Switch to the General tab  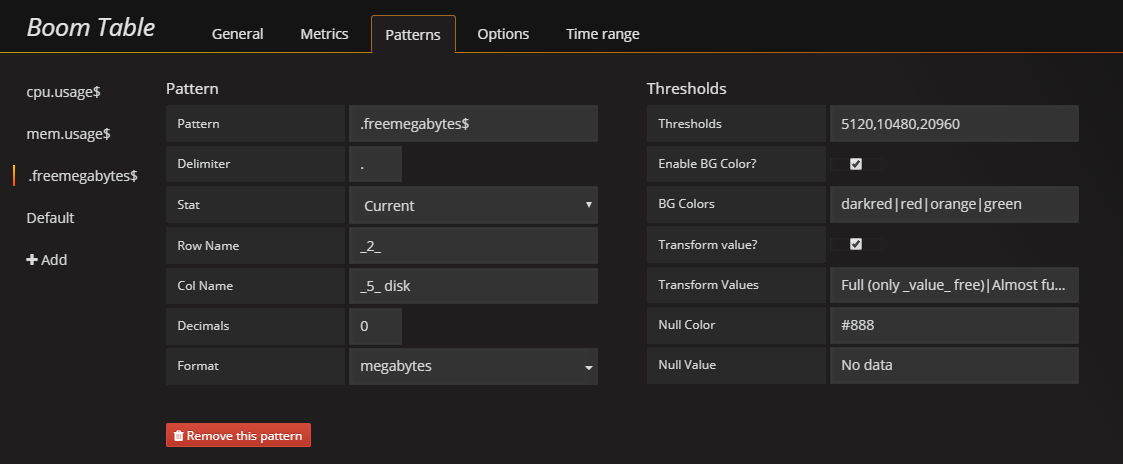click(x=237, y=34)
